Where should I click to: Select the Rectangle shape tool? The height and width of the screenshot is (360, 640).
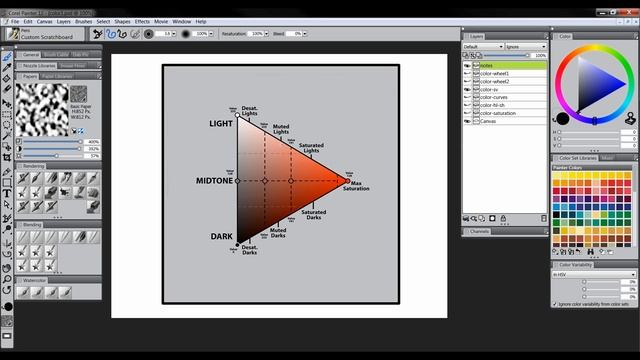(7, 182)
